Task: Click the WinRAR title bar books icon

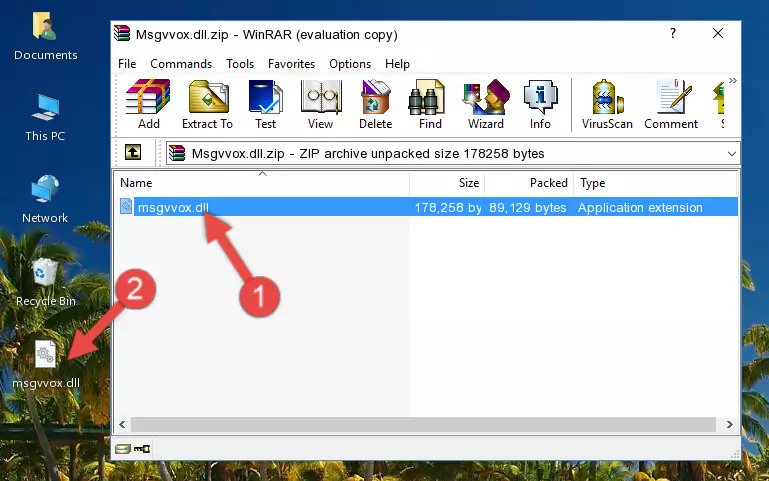Action: (x=122, y=33)
